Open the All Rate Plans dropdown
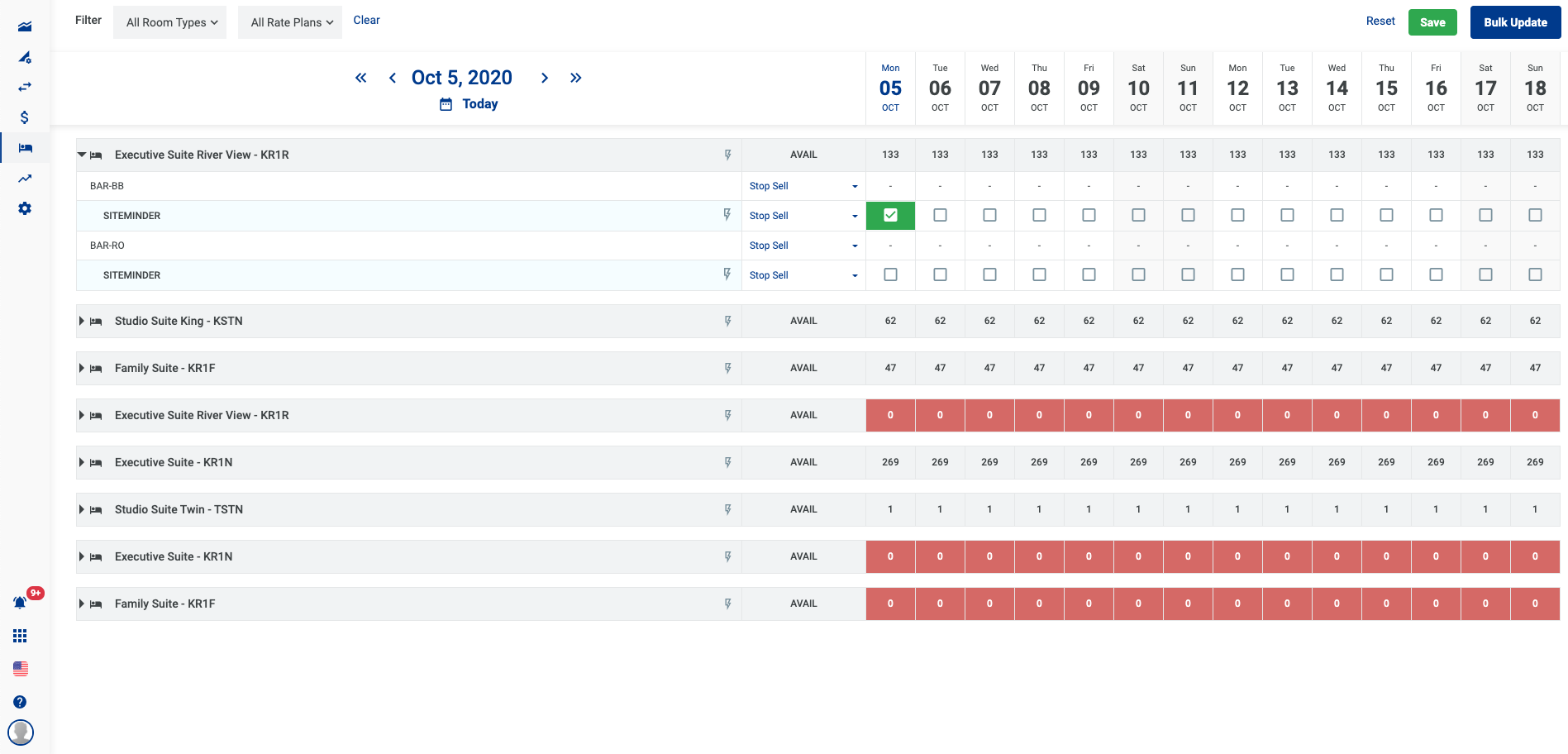Screen dimensions: 1568x754 tap(290, 22)
